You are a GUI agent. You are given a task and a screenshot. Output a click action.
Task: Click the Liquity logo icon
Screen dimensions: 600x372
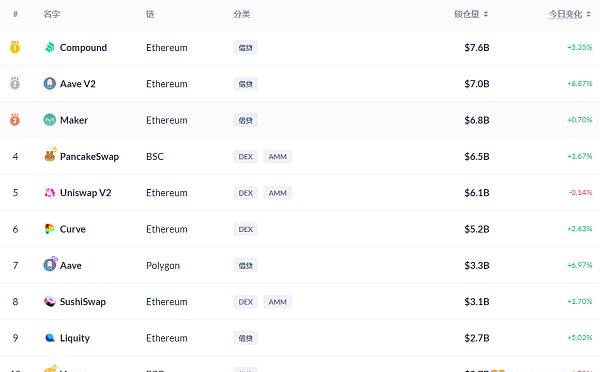pos(50,338)
